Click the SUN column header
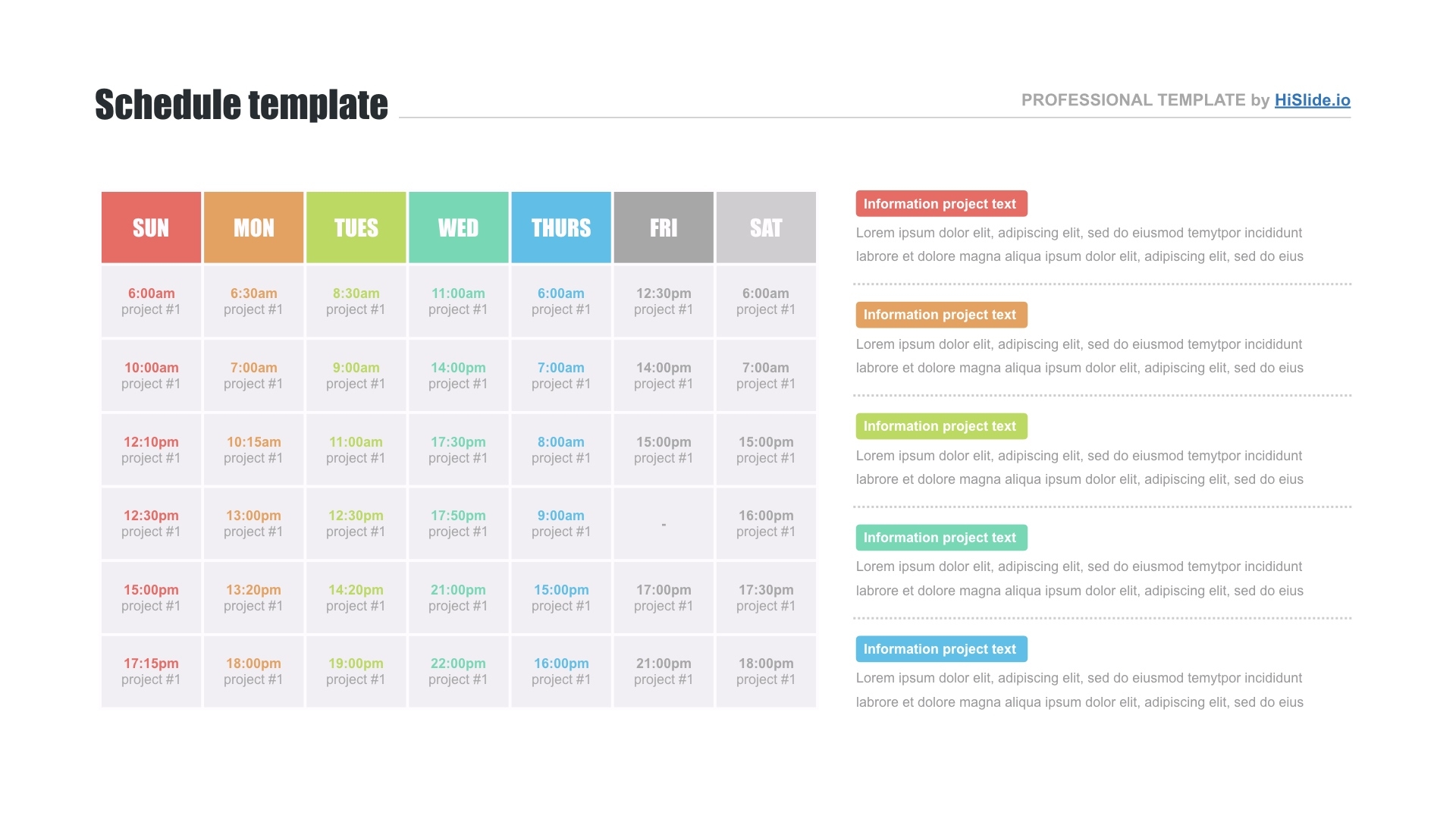The image size is (1456, 819). tap(150, 227)
